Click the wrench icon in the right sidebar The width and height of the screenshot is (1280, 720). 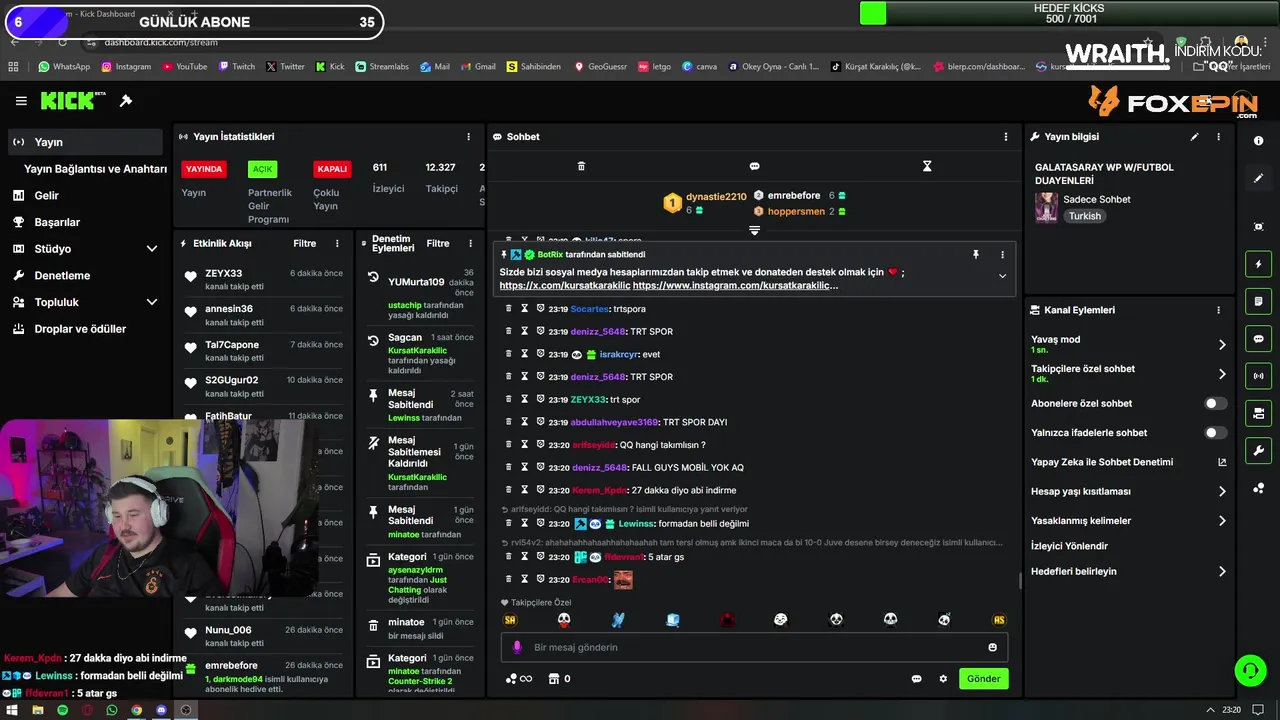click(1258, 450)
